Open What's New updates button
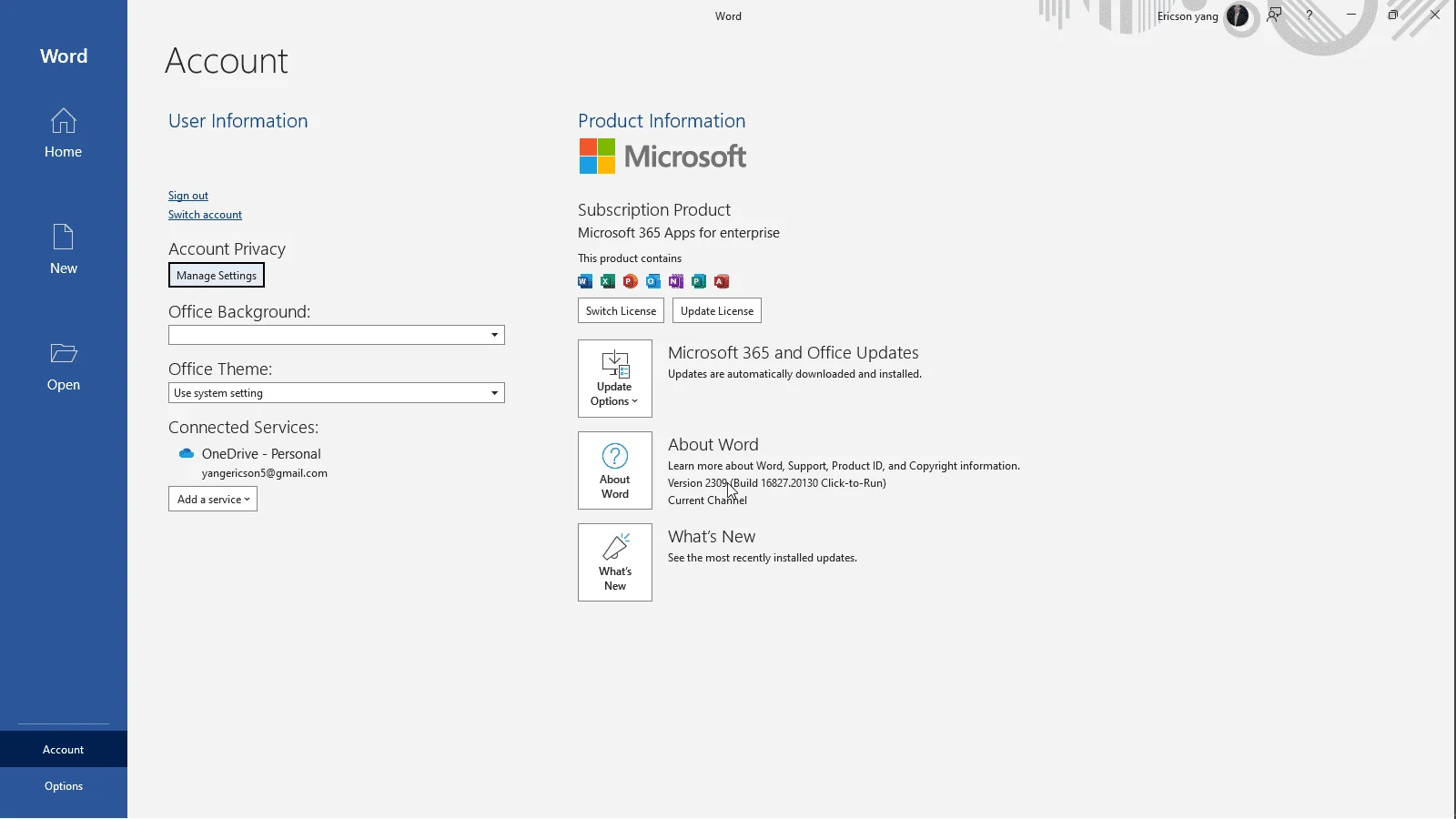Viewport: 1456px width, 819px height. click(615, 562)
